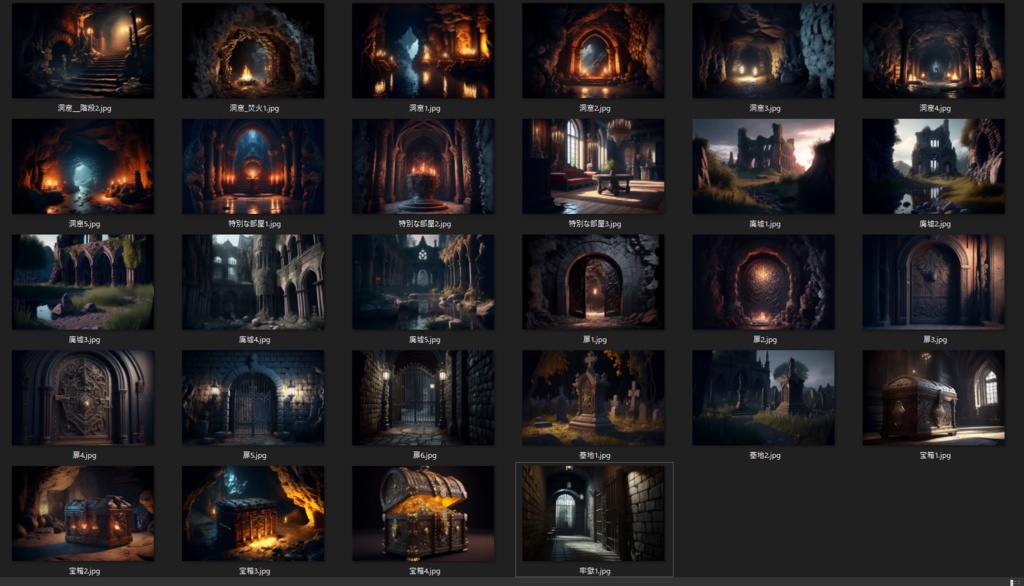The image size is (1024, 586).
Task: Click the file name 宝箱2.jpg
Action: [x=84, y=571]
